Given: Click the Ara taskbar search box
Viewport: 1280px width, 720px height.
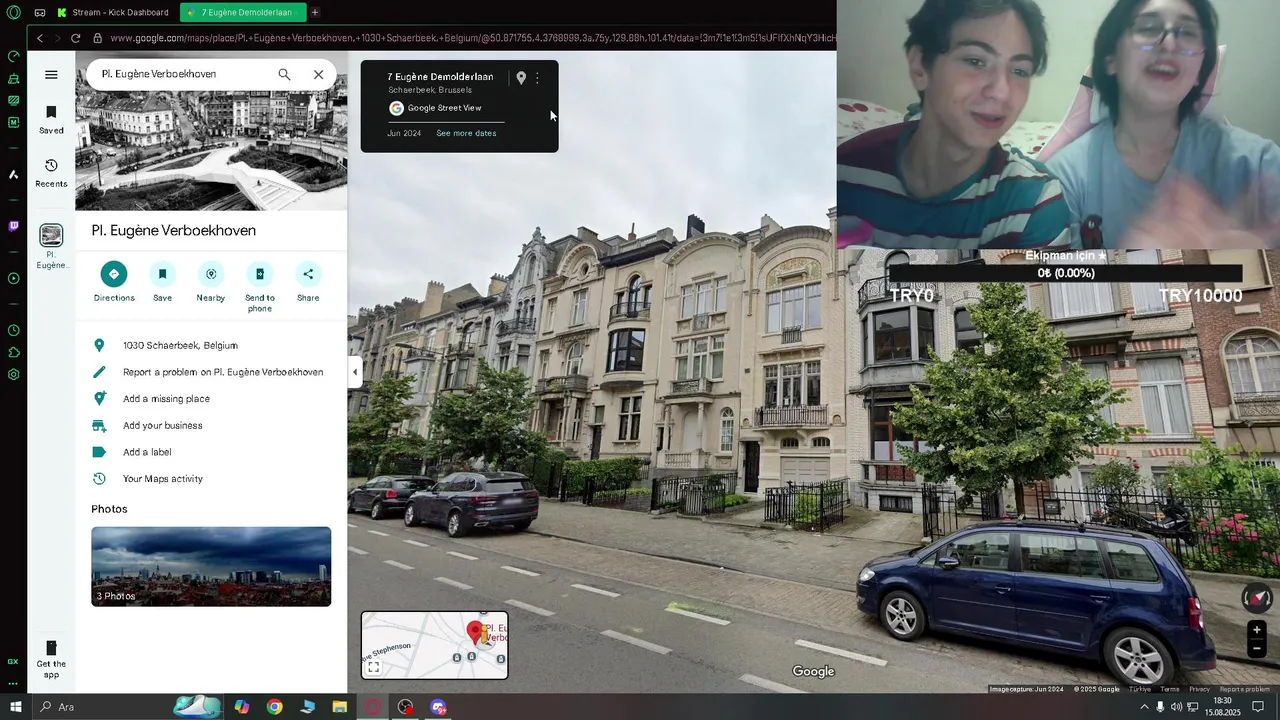Looking at the screenshot, I should tap(100, 707).
